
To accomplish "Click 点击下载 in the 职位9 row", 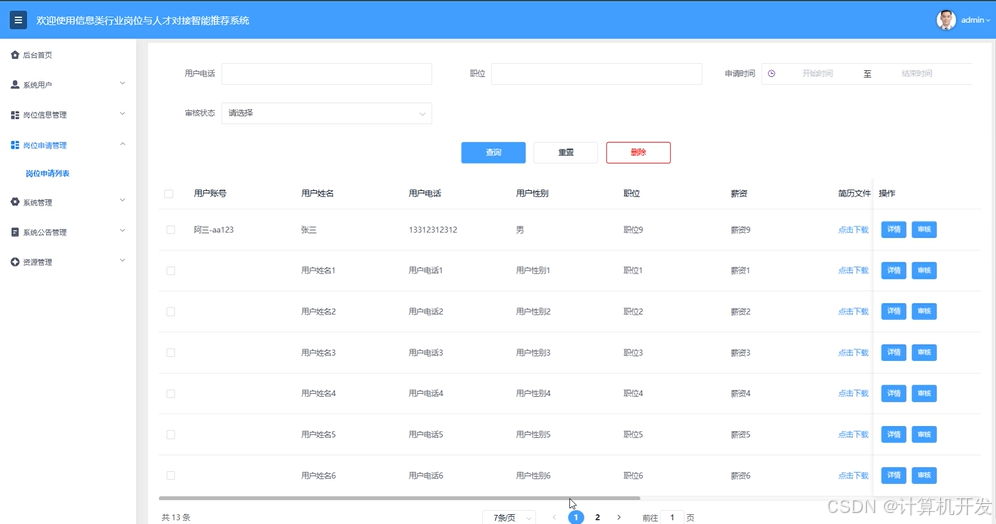I will click(x=853, y=230).
